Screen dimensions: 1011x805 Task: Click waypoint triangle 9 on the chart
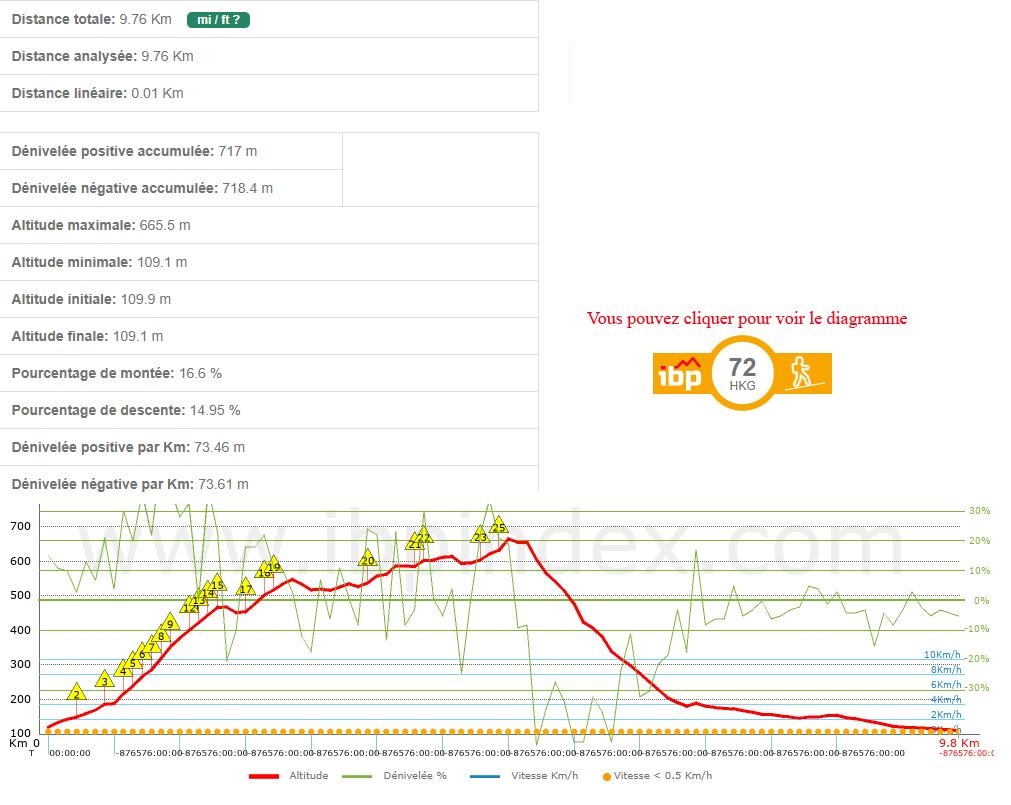[x=170, y=623]
